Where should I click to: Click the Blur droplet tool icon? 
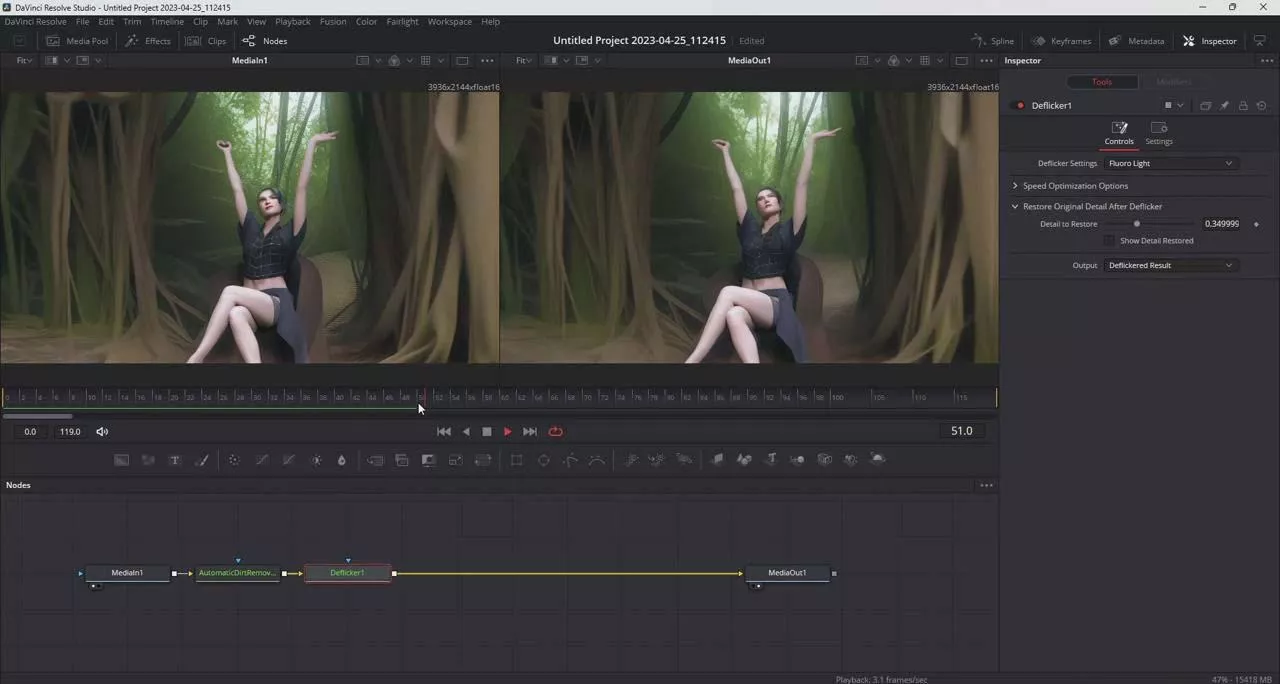[x=342, y=460]
